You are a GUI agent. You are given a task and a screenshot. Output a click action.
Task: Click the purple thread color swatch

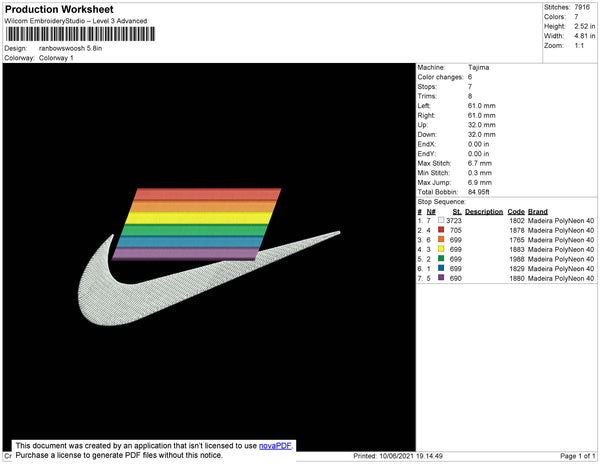click(x=441, y=278)
